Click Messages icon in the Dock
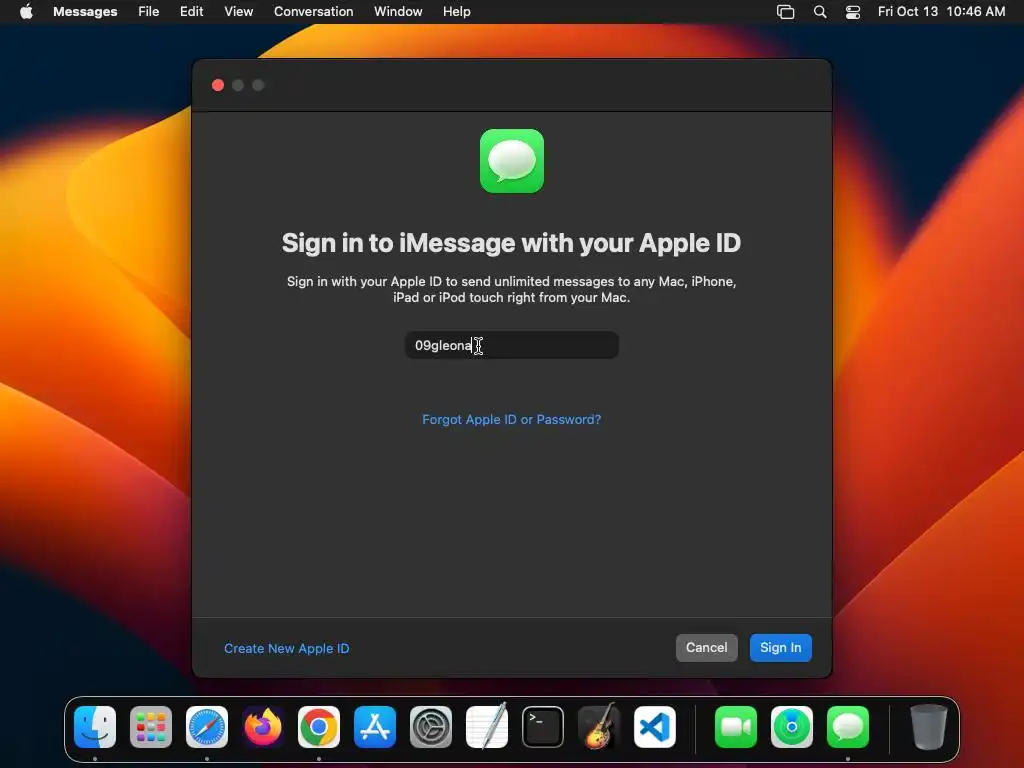This screenshot has height=768, width=1024. [848, 726]
